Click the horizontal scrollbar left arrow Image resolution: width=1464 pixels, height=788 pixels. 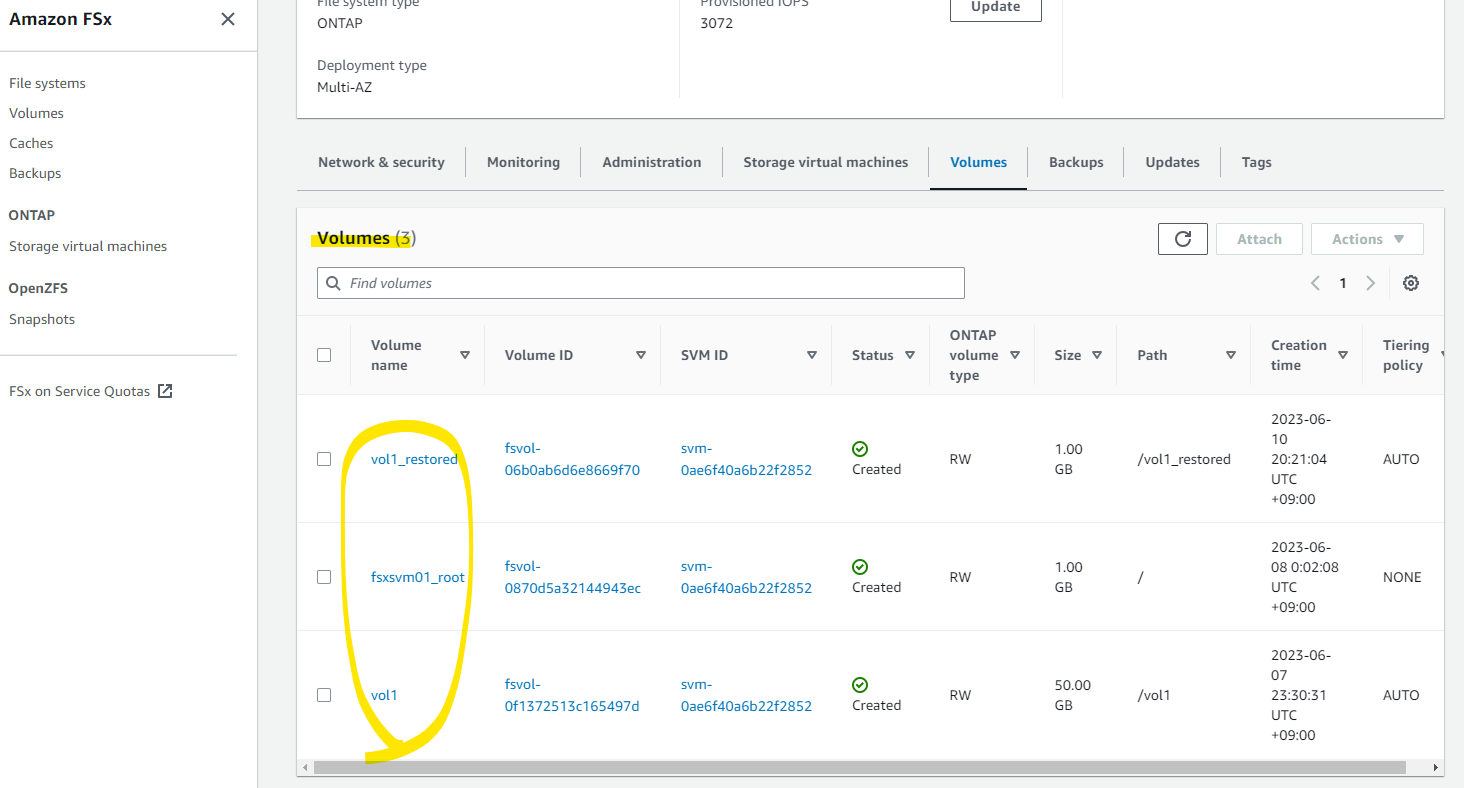[x=305, y=768]
